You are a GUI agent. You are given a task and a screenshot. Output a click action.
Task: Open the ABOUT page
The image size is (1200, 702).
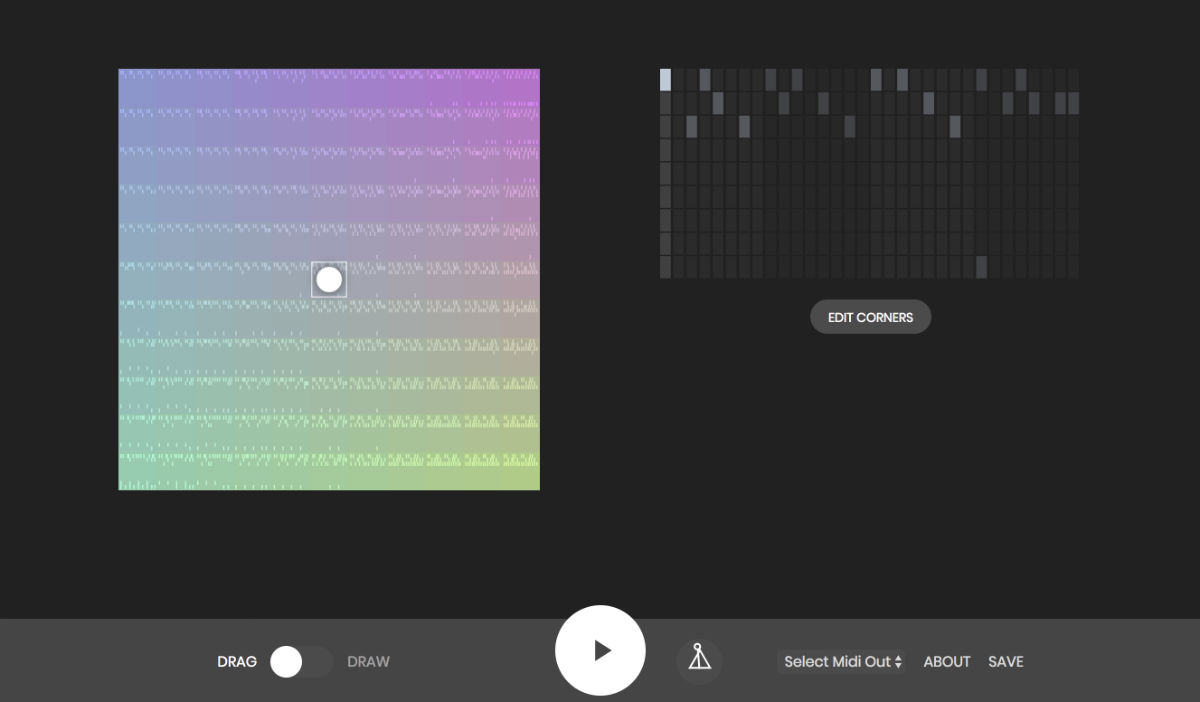tap(946, 661)
